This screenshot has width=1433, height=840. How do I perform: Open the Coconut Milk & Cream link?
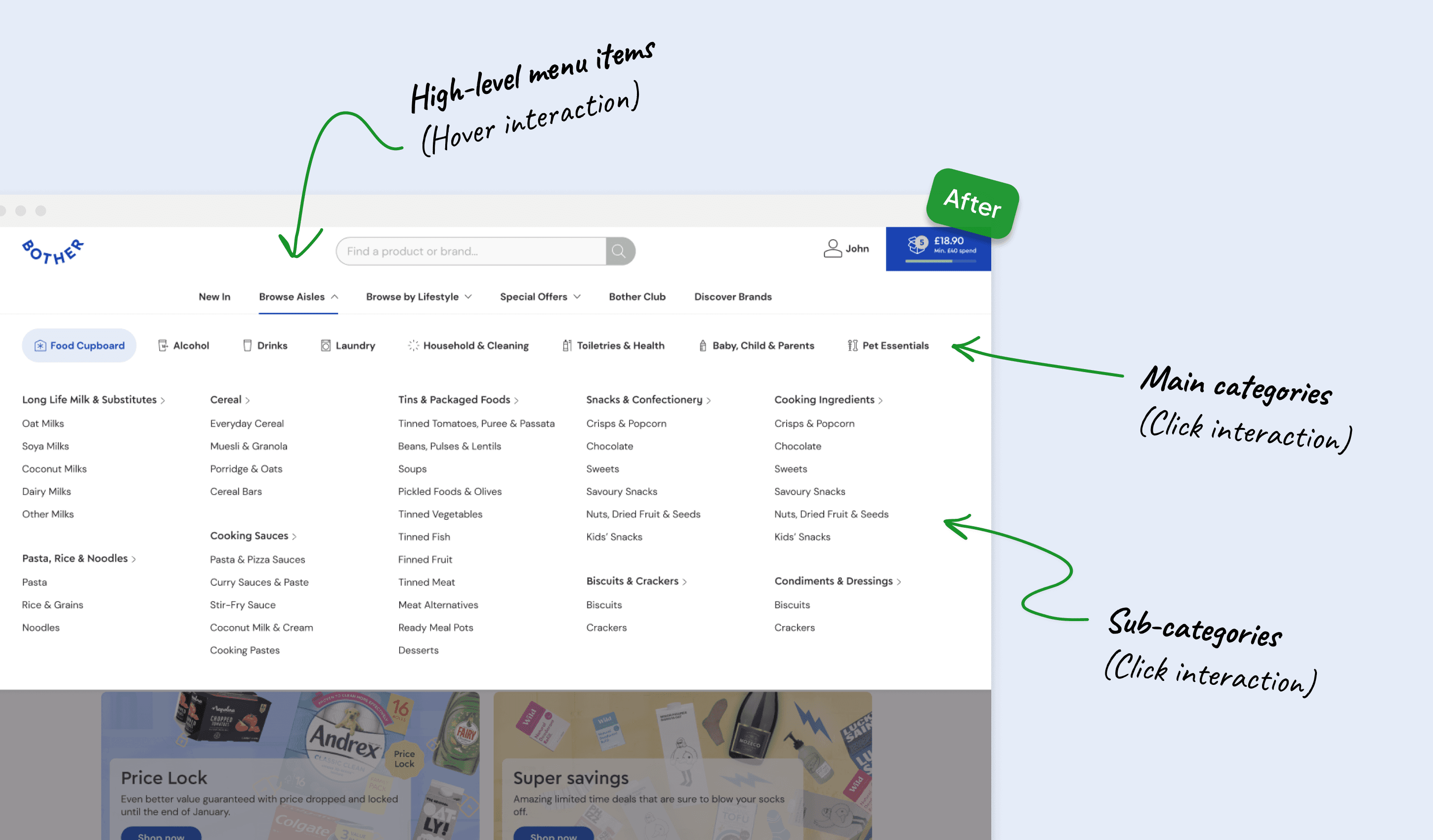(x=261, y=628)
